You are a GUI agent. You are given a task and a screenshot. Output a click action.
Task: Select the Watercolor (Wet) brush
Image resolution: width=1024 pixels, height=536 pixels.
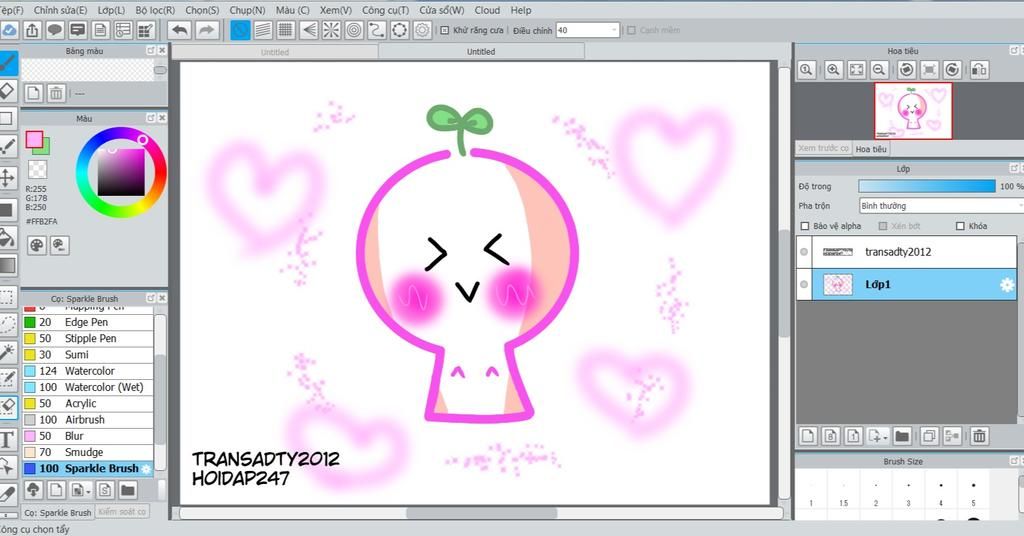tap(88, 387)
